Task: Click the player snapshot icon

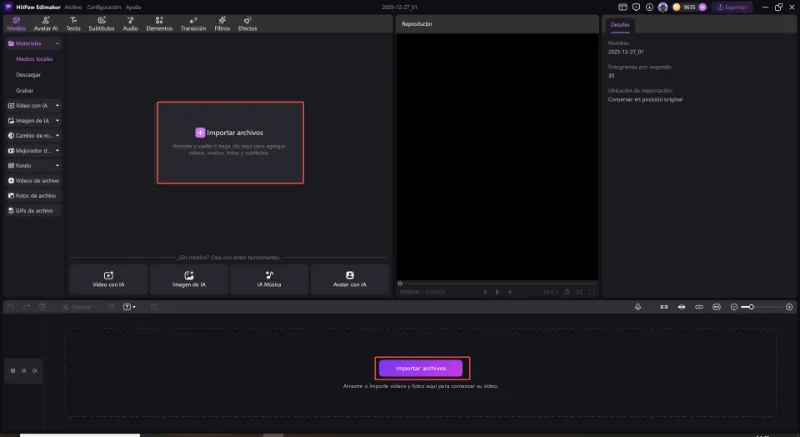Action: [567, 292]
